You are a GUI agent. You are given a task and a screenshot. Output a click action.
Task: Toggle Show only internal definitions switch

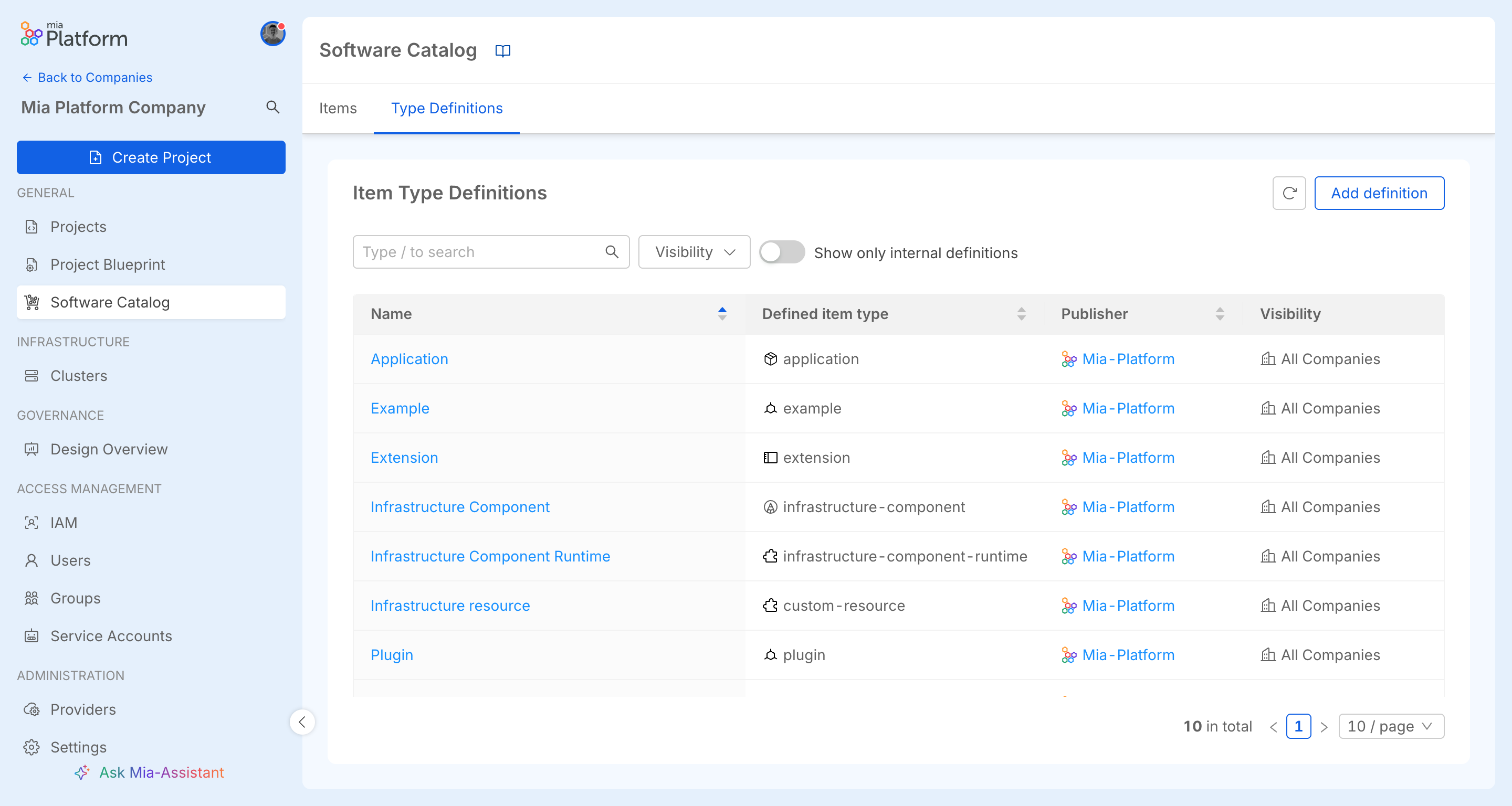tap(782, 252)
